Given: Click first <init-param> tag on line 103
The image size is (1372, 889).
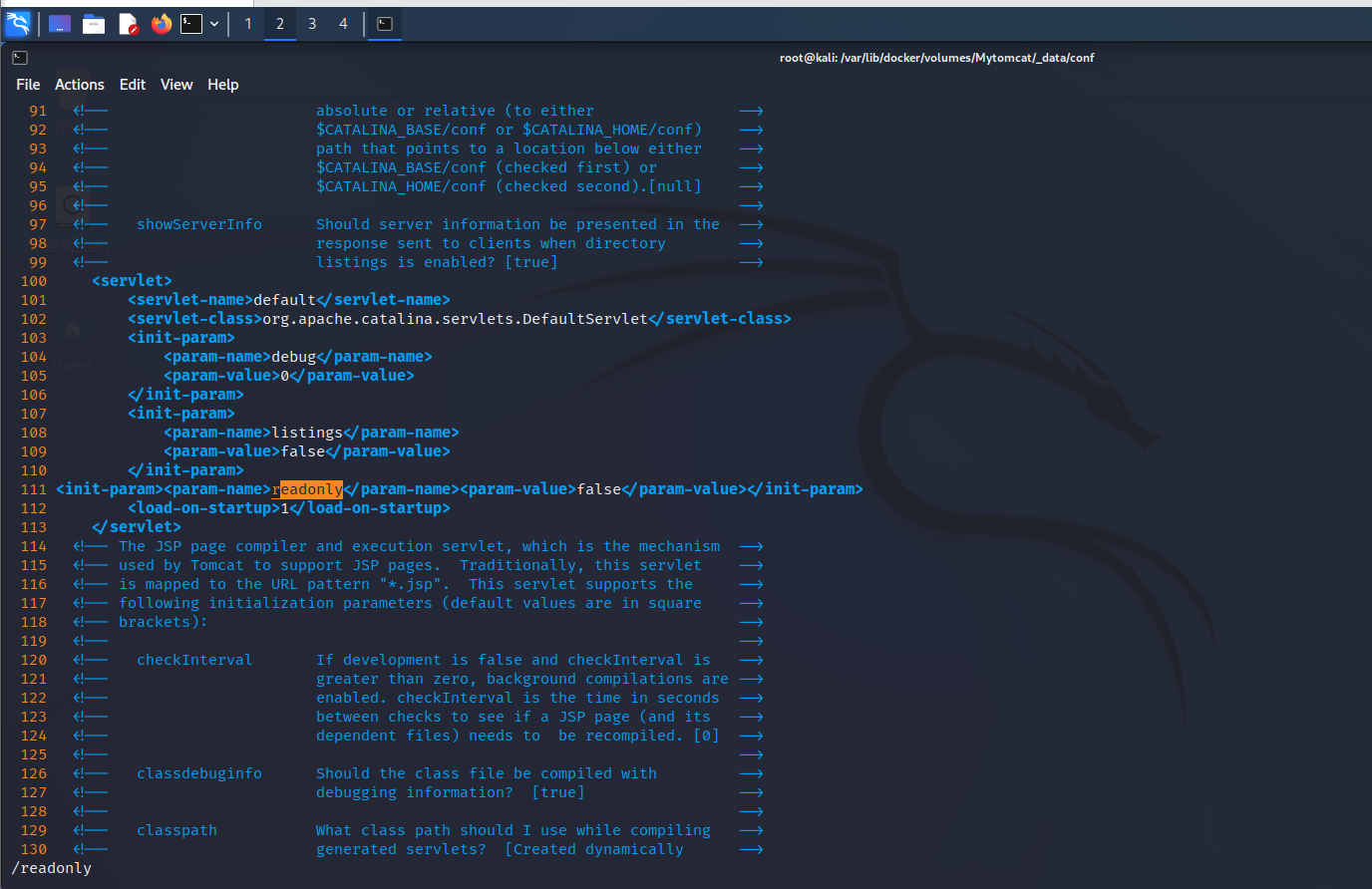Looking at the screenshot, I should (181, 338).
